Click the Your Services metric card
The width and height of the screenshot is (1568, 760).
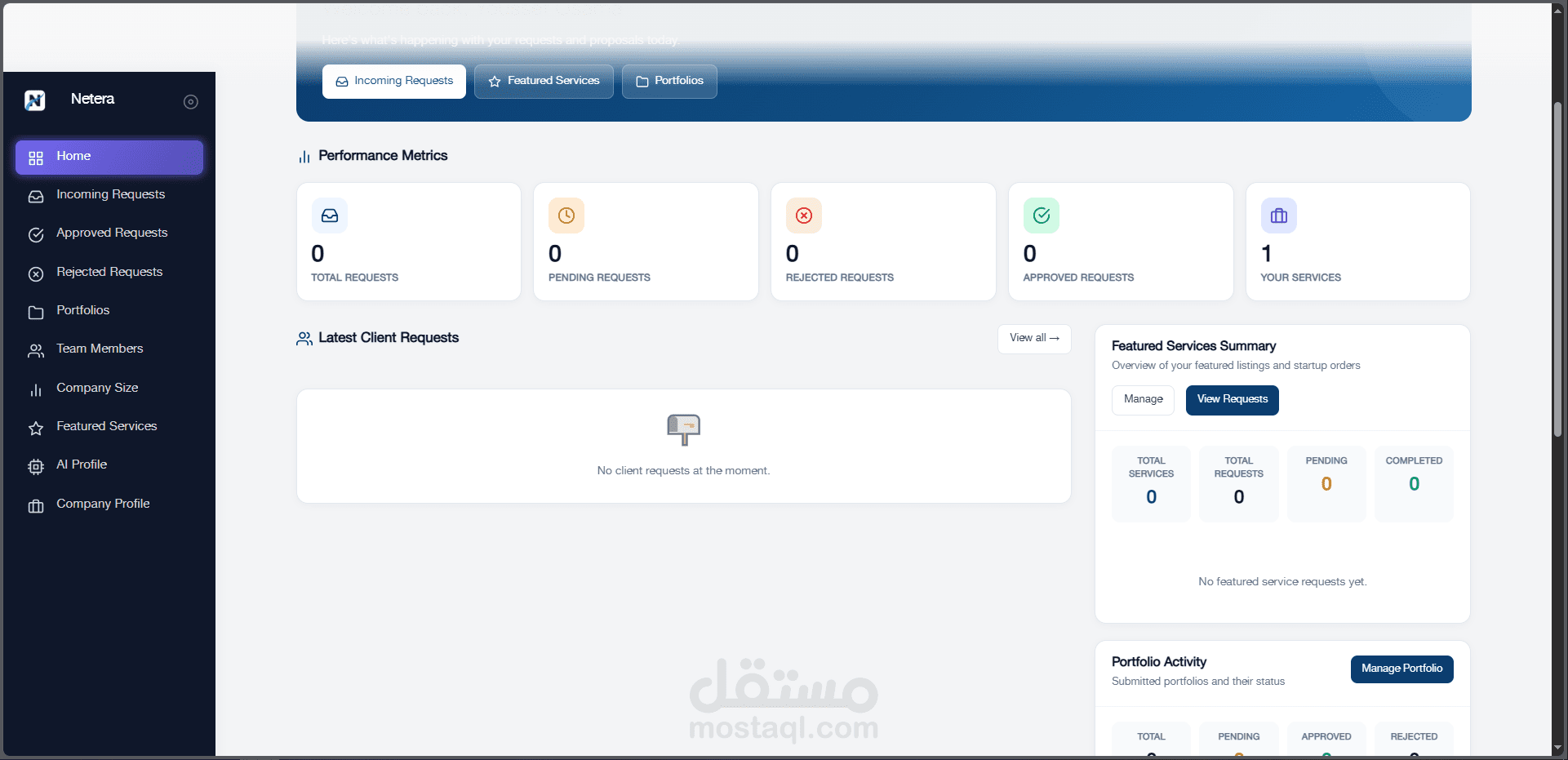tap(1358, 242)
